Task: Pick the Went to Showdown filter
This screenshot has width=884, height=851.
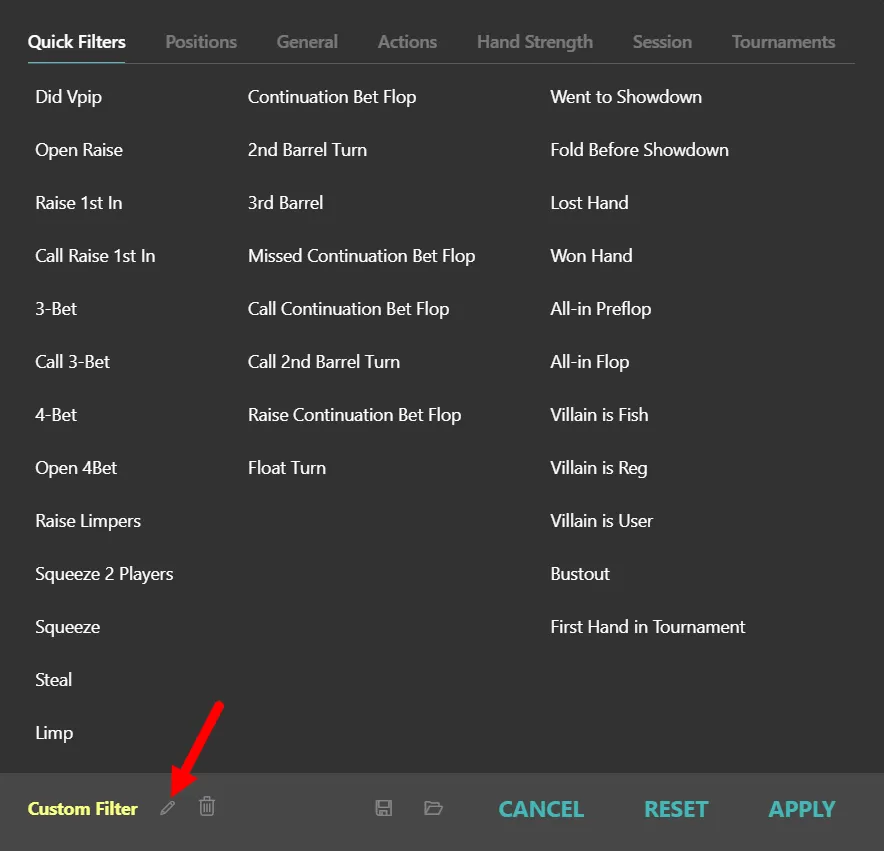Action: pyautogui.click(x=626, y=97)
